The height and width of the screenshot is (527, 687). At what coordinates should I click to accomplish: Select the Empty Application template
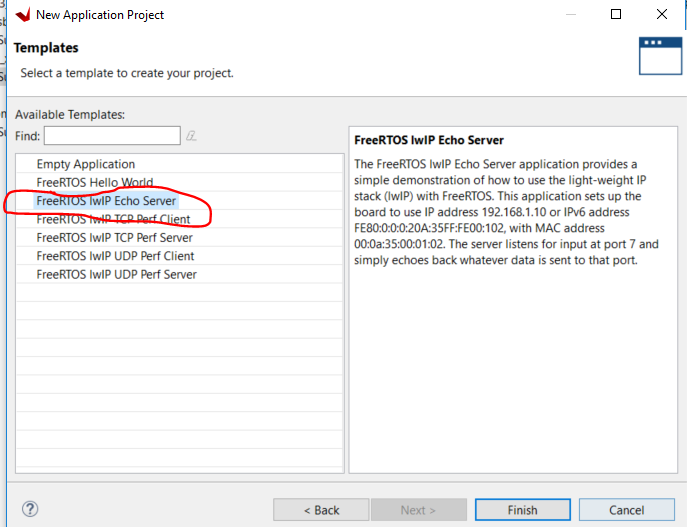(x=86, y=164)
